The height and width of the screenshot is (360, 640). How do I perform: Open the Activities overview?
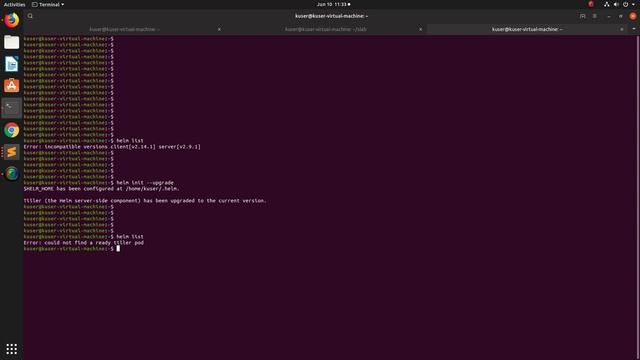click(14, 4)
